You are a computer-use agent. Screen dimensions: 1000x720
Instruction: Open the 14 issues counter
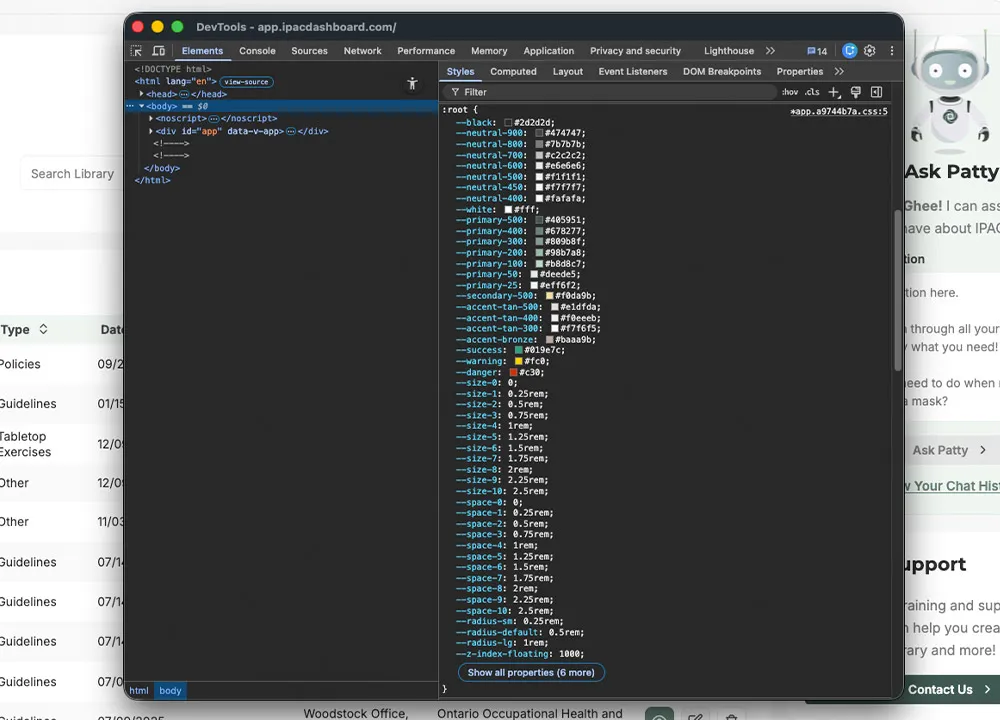pos(817,51)
